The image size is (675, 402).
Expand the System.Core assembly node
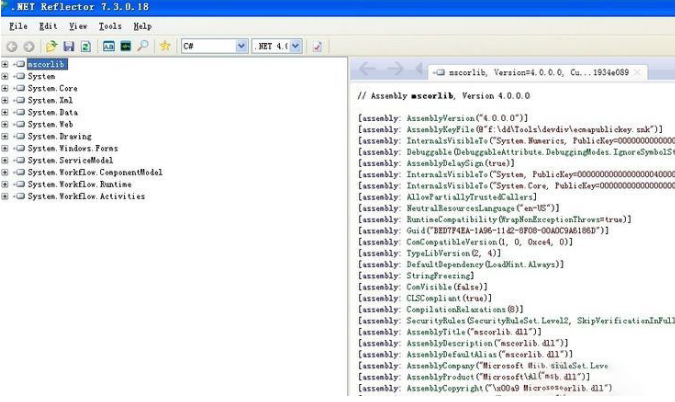(5, 88)
